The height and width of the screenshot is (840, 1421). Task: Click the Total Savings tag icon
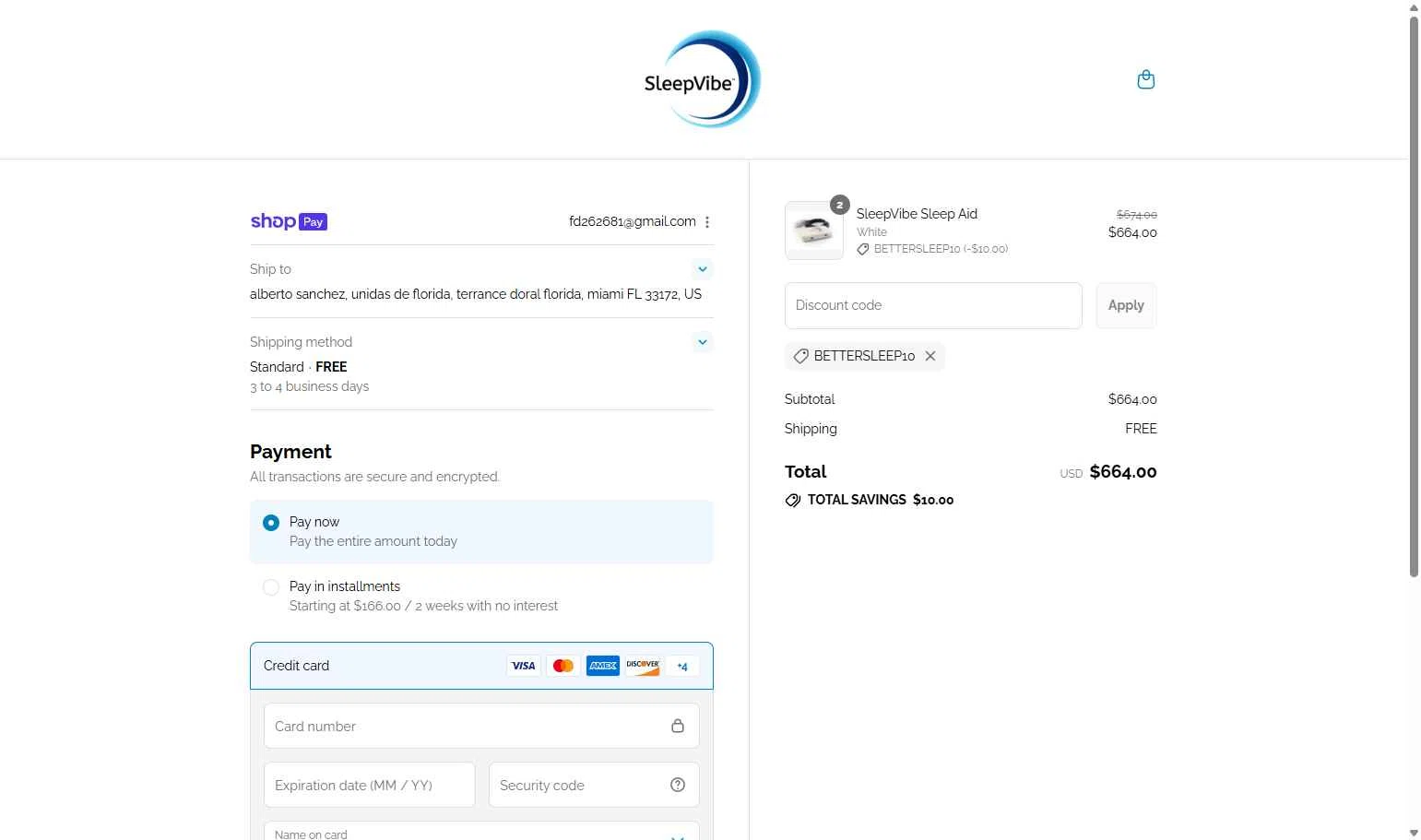[x=793, y=500]
